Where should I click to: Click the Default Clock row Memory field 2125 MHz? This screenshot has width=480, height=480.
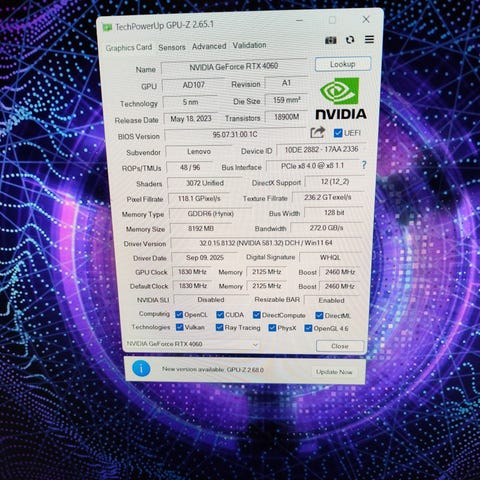point(266,286)
